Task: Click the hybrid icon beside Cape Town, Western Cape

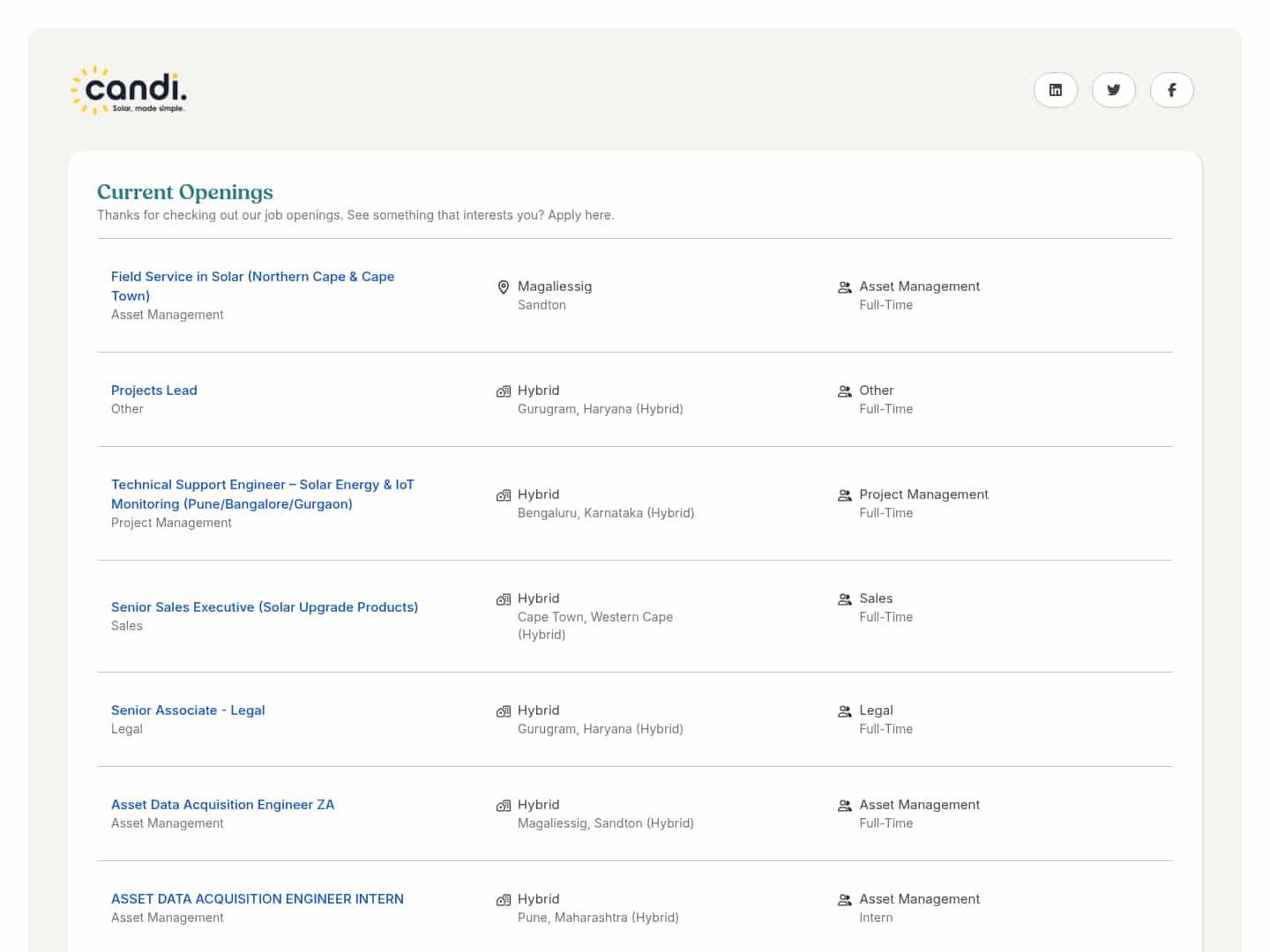Action: click(504, 599)
